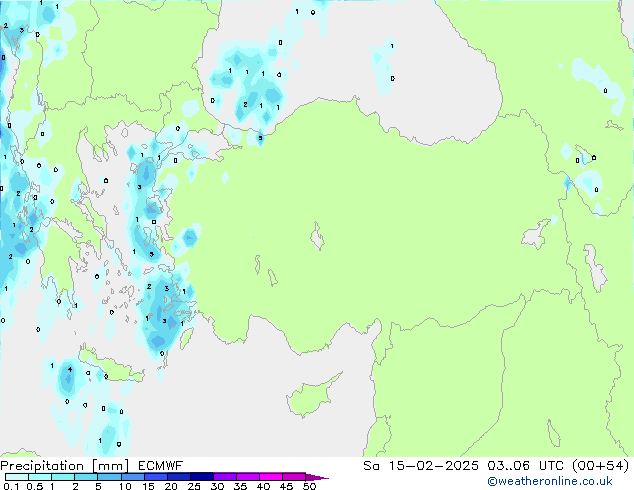Select the legend swatch between 45 and 50
The image size is (634, 490).
pos(294,477)
